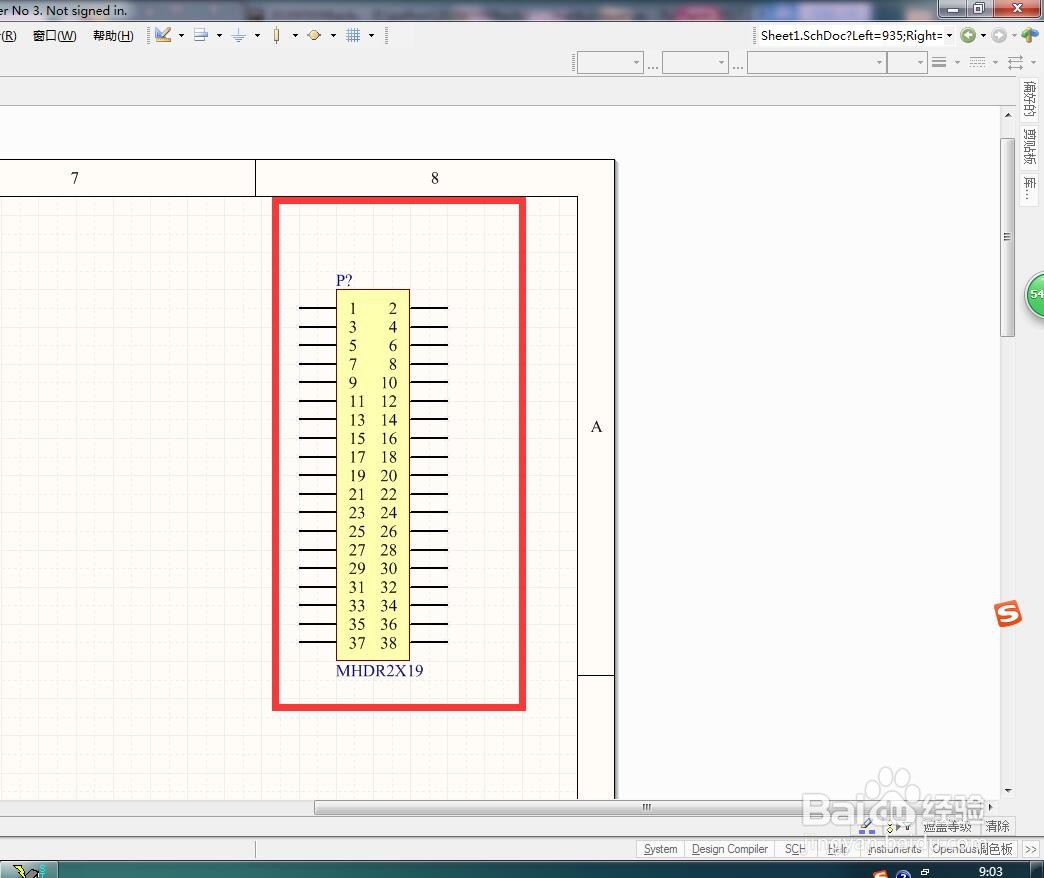Open the dashed line style icon
Viewport: 1044px width, 878px height.
[977, 63]
